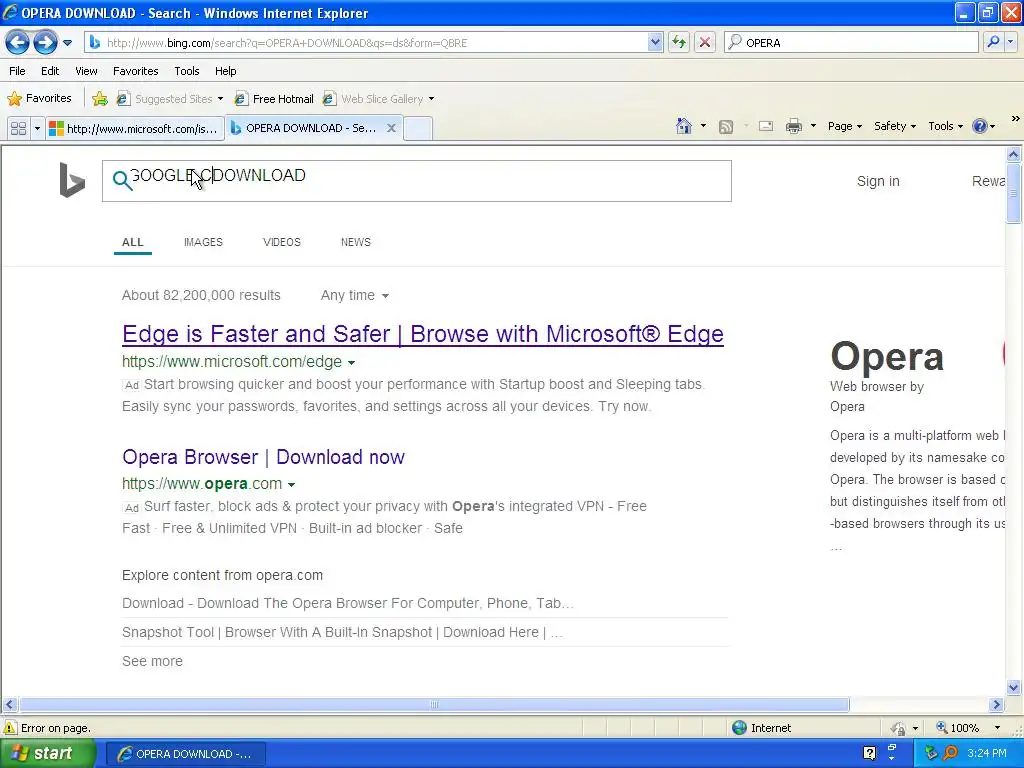Click the Read Mail icon

coord(766,127)
